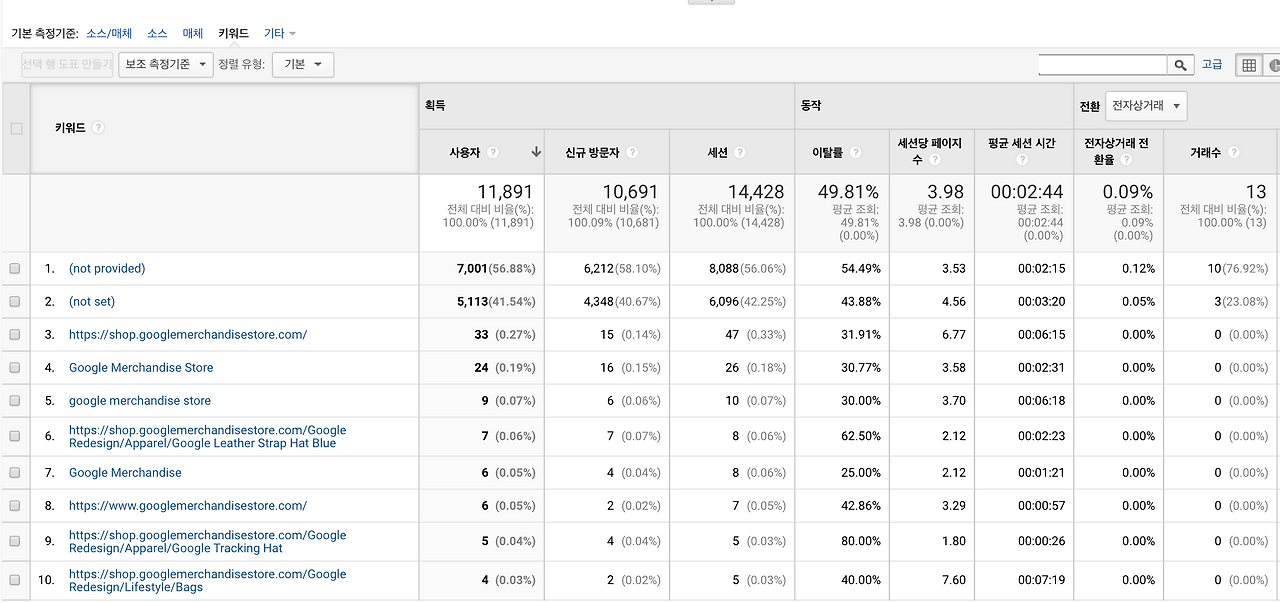Sort by 신규 방문자 column header
The width and height of the screenshot is (1280, 603).
[x=593, y=153]
